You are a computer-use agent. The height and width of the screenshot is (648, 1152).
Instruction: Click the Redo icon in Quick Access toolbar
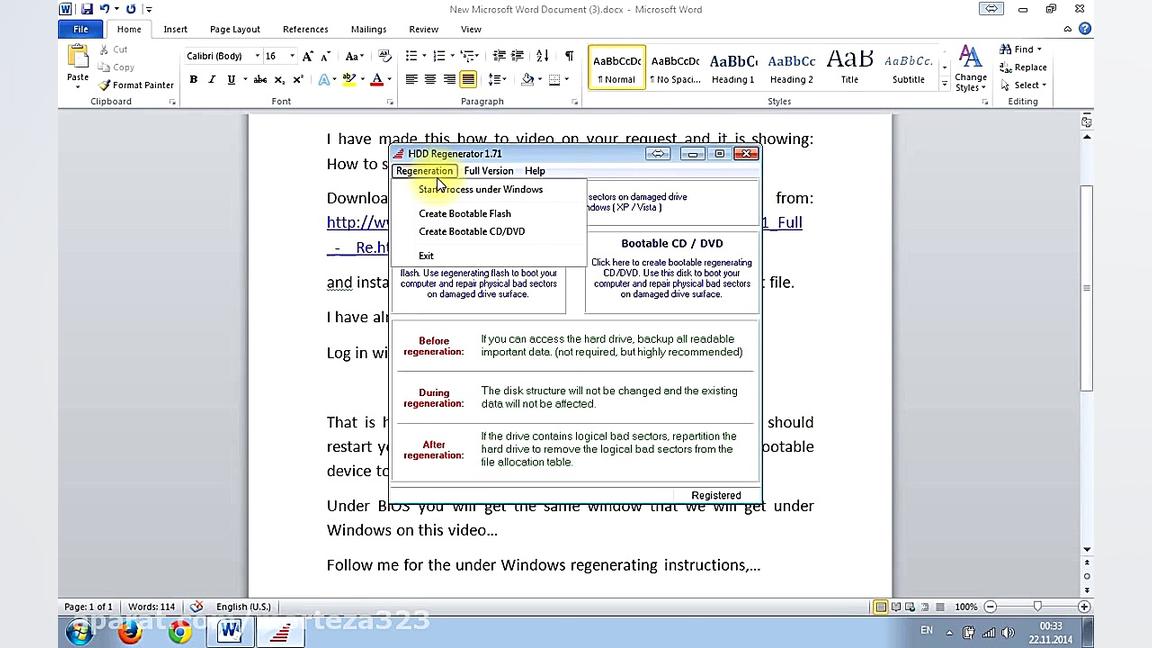(x=131, y=9)
